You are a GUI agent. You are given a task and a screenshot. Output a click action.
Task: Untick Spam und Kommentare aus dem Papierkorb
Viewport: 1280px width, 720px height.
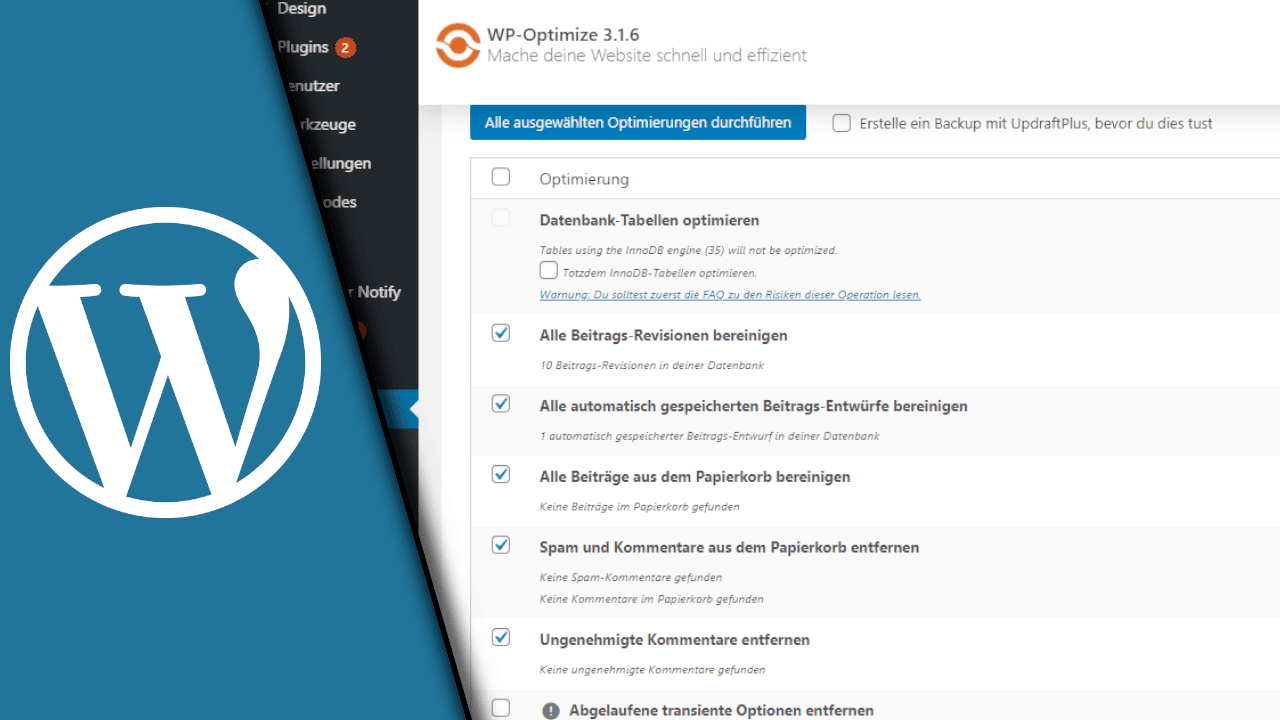coord(501,545)
